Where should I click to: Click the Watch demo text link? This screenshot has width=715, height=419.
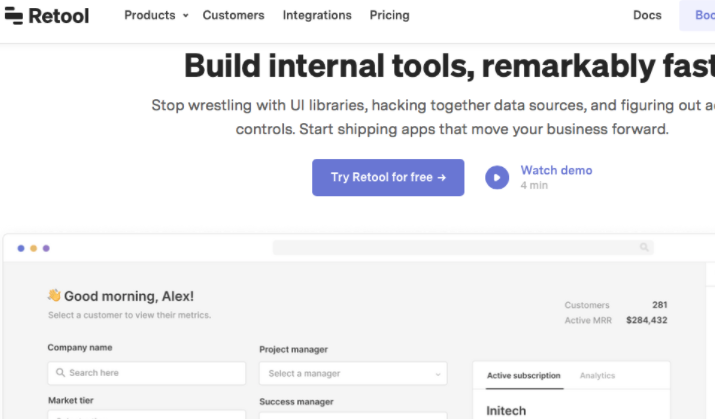tap(556, 171)
